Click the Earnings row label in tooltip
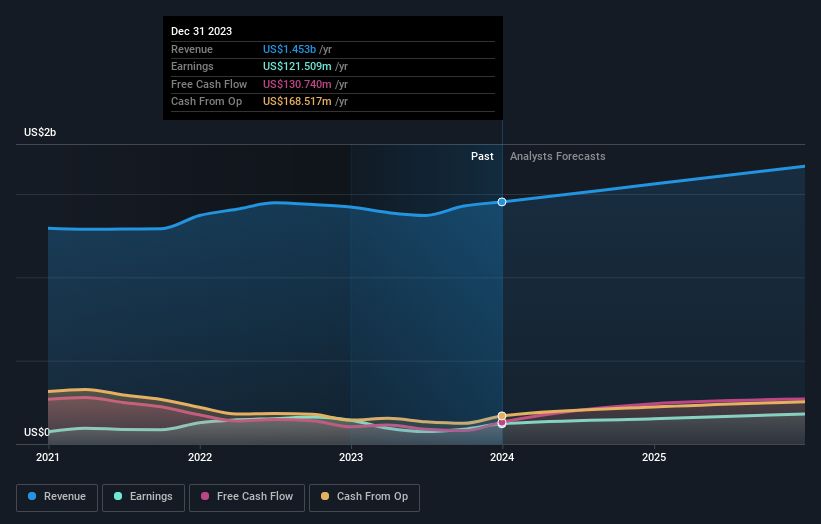The width and height of the screenshot is (821, 524). [x=192, y=66]
